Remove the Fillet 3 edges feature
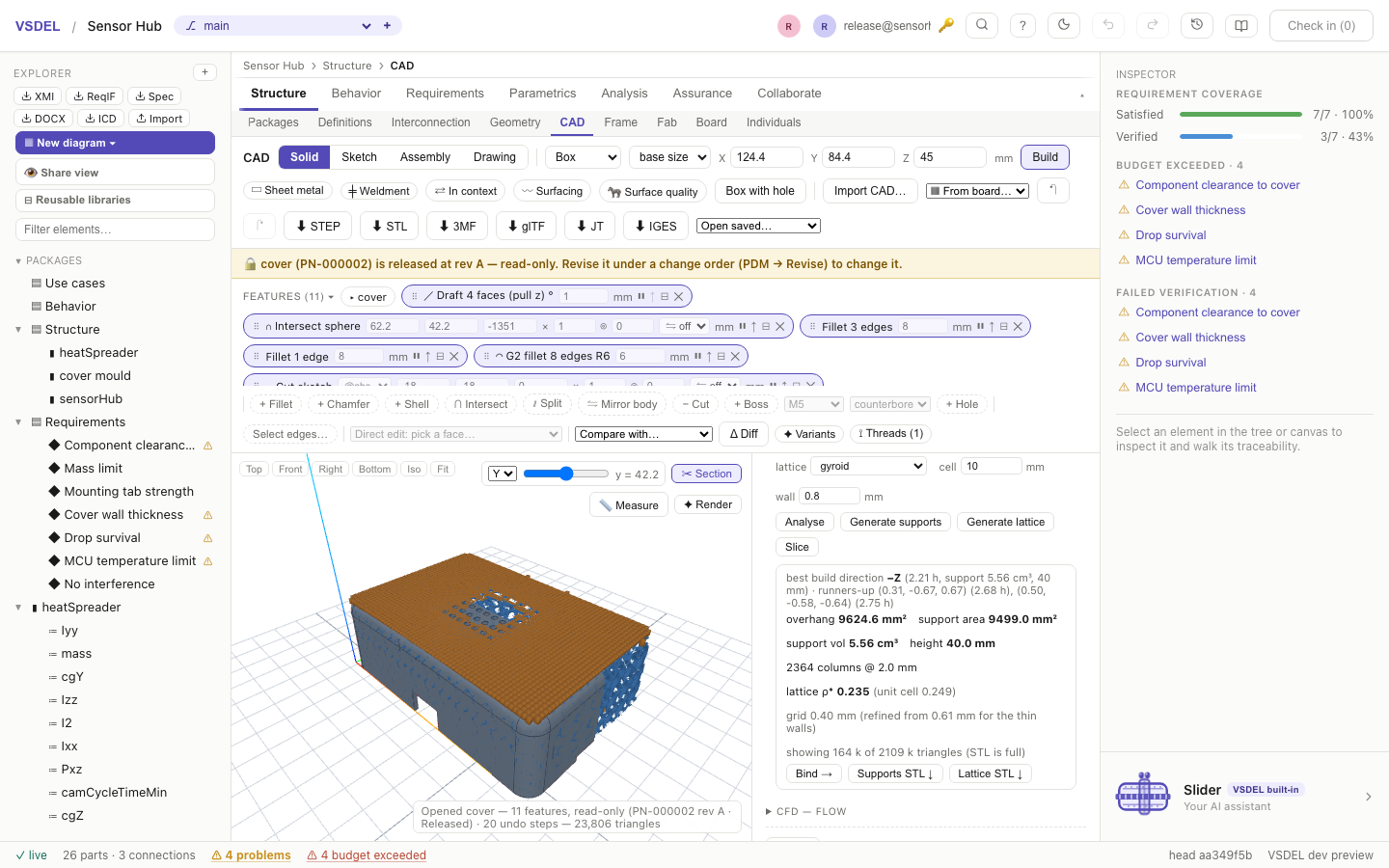1389x868 pixels. click(1018, 327)
